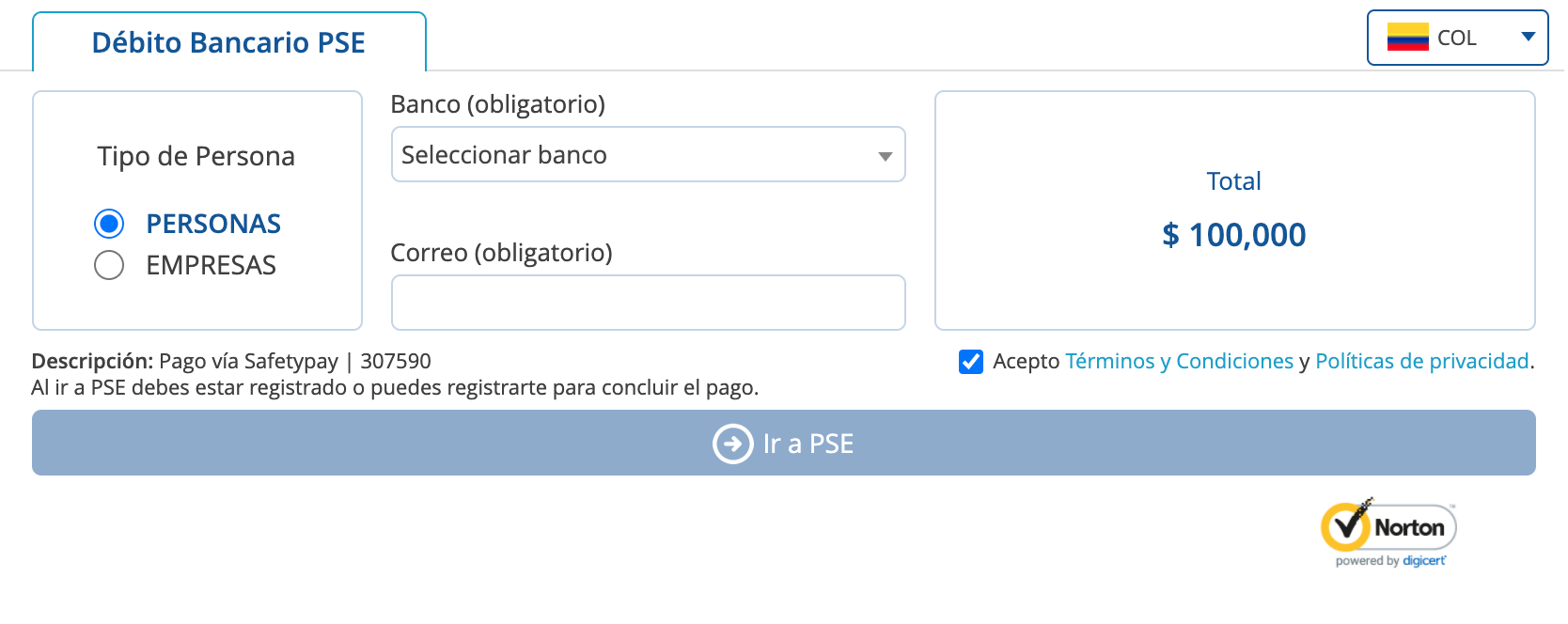Screen dimensions: 1568x624
Task: Click the Banco (obligatorio) field label
Action: (497, 104)
